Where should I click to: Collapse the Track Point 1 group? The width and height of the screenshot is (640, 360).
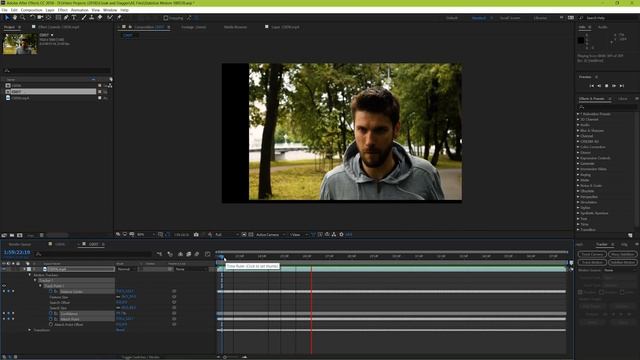40,286
